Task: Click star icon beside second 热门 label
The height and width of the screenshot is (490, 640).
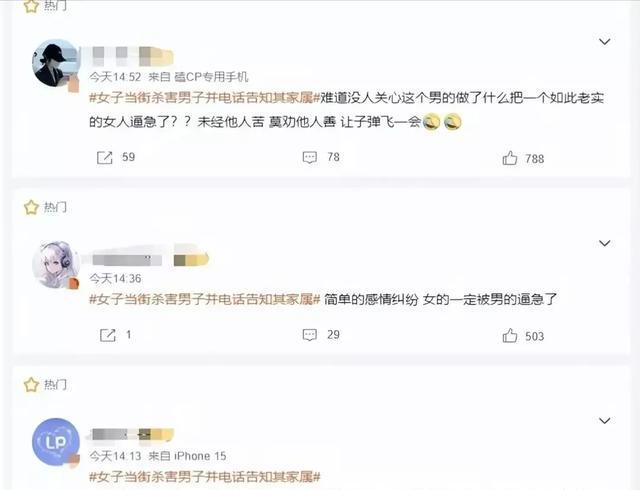Action: pyautogui.click(x=31, y=207)
